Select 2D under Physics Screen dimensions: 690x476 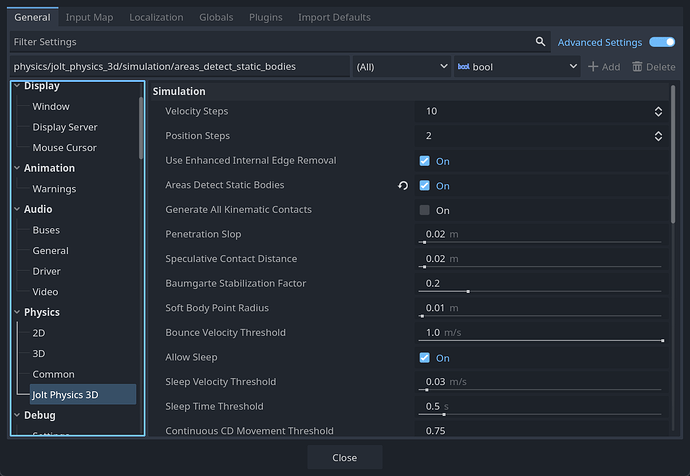[x=39, y=333]
